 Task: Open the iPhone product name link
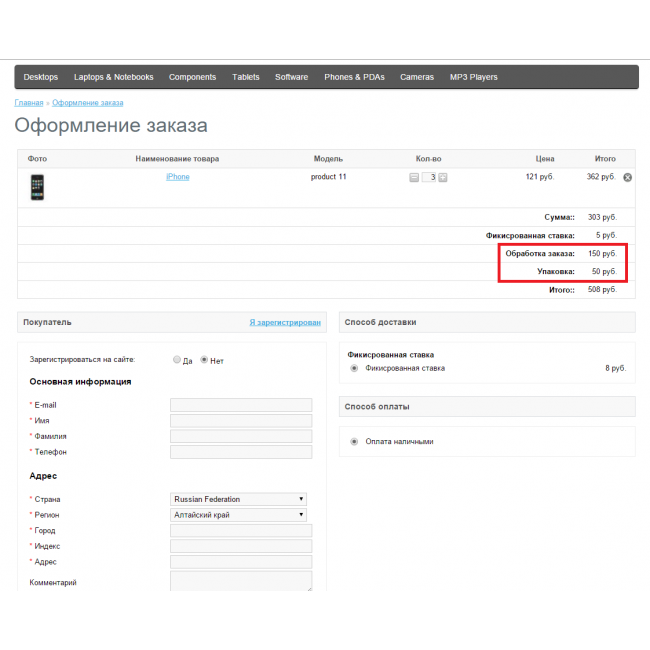(x=177, y=177)
